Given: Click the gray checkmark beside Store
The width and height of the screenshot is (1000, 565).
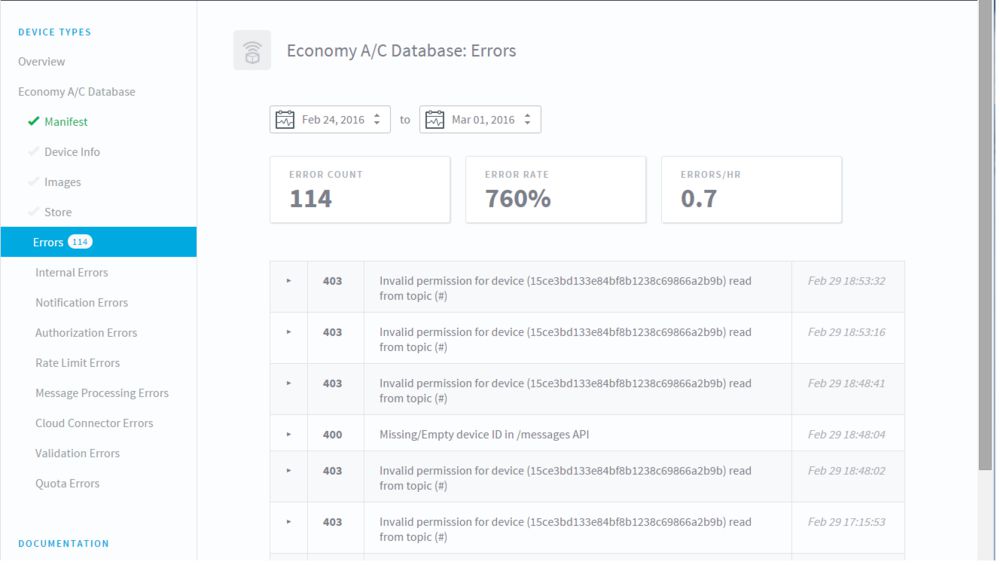Looking at the screenshot, I should point(34,212).
